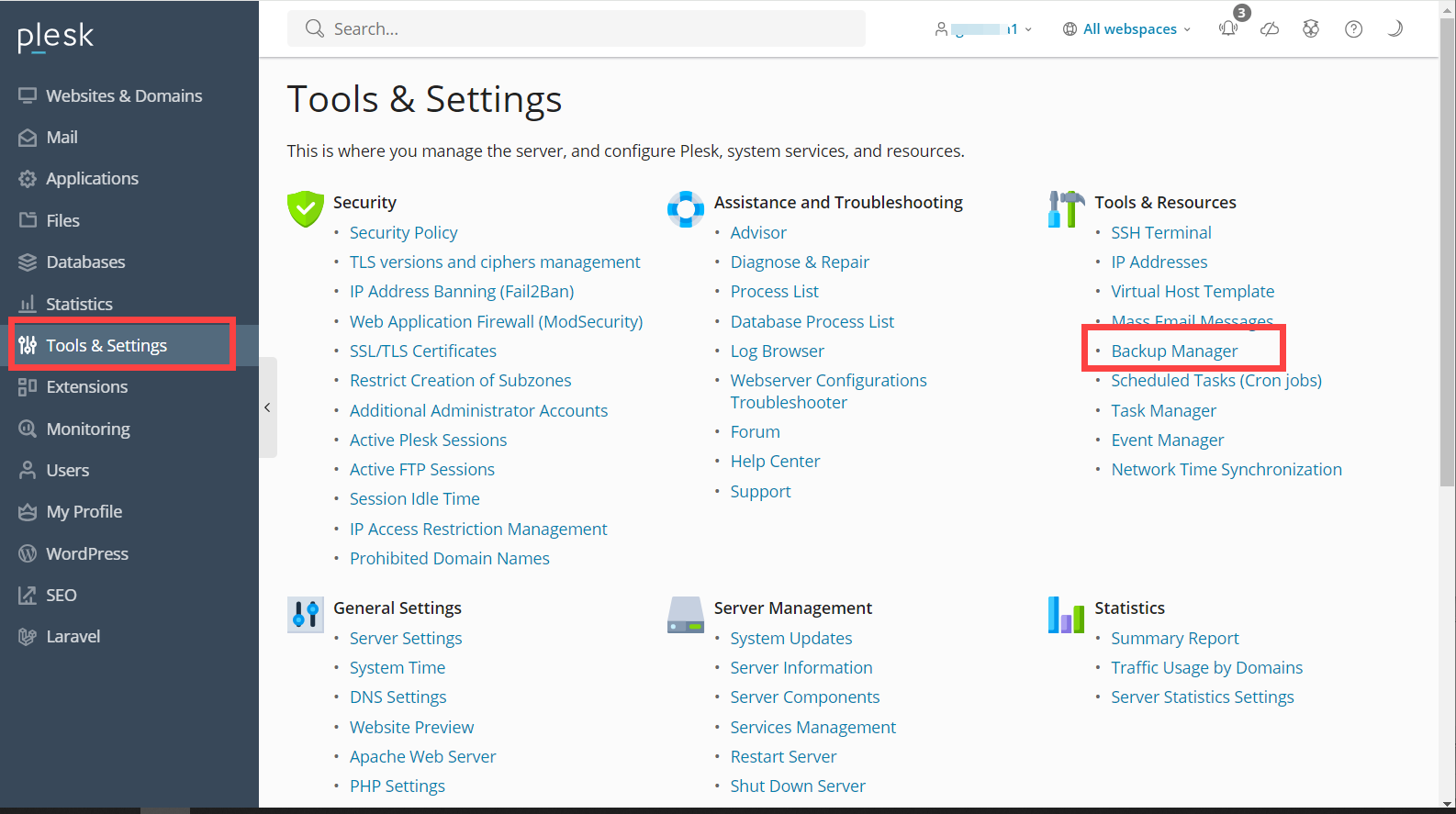This screenshot has width=1456, height=814.
Task: Open Traffic Usage by Domains link
Action: point(1206,668)
